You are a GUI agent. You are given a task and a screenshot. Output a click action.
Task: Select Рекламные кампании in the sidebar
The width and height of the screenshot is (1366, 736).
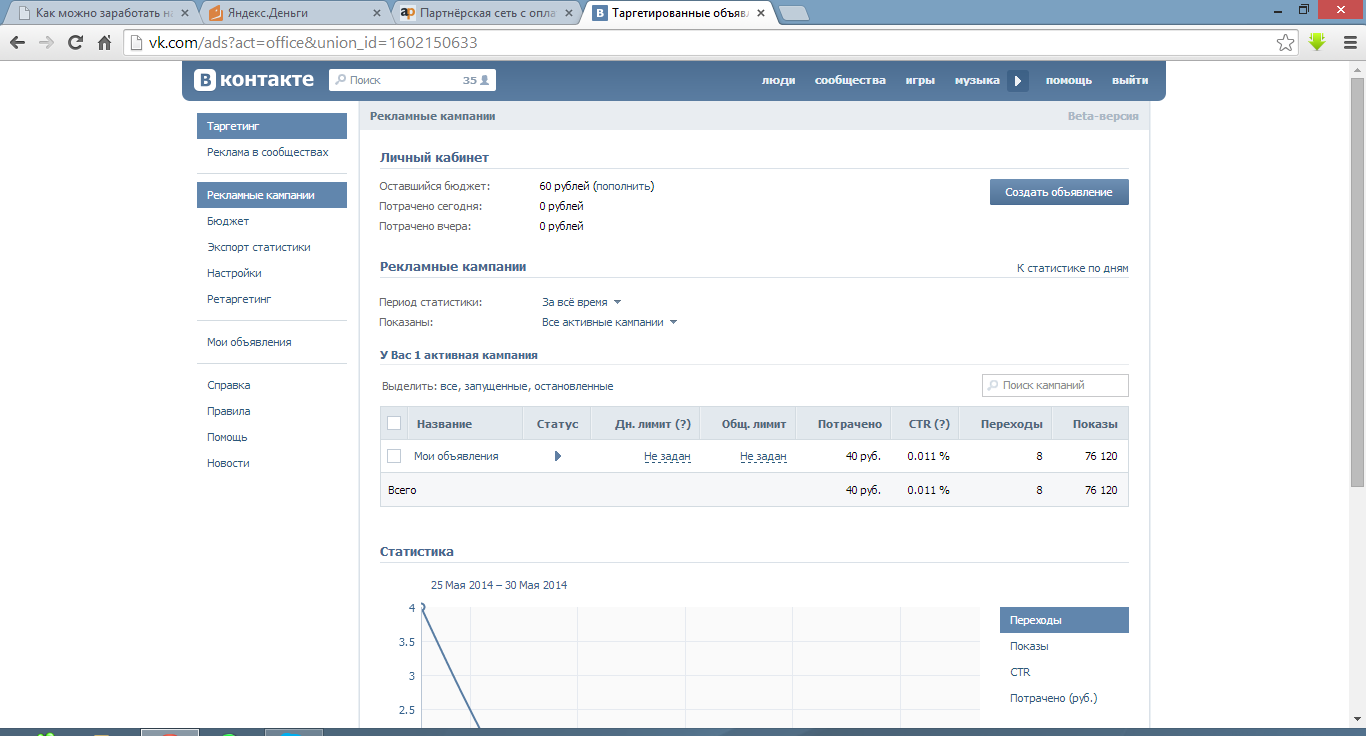point(272,195)
